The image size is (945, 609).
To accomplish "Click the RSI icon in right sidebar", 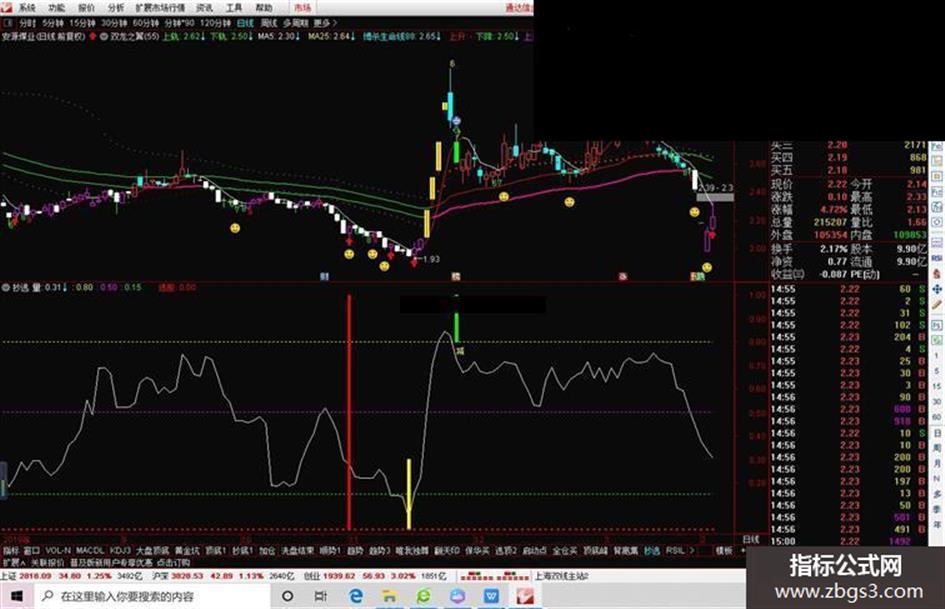I will [x=937, y=257].
